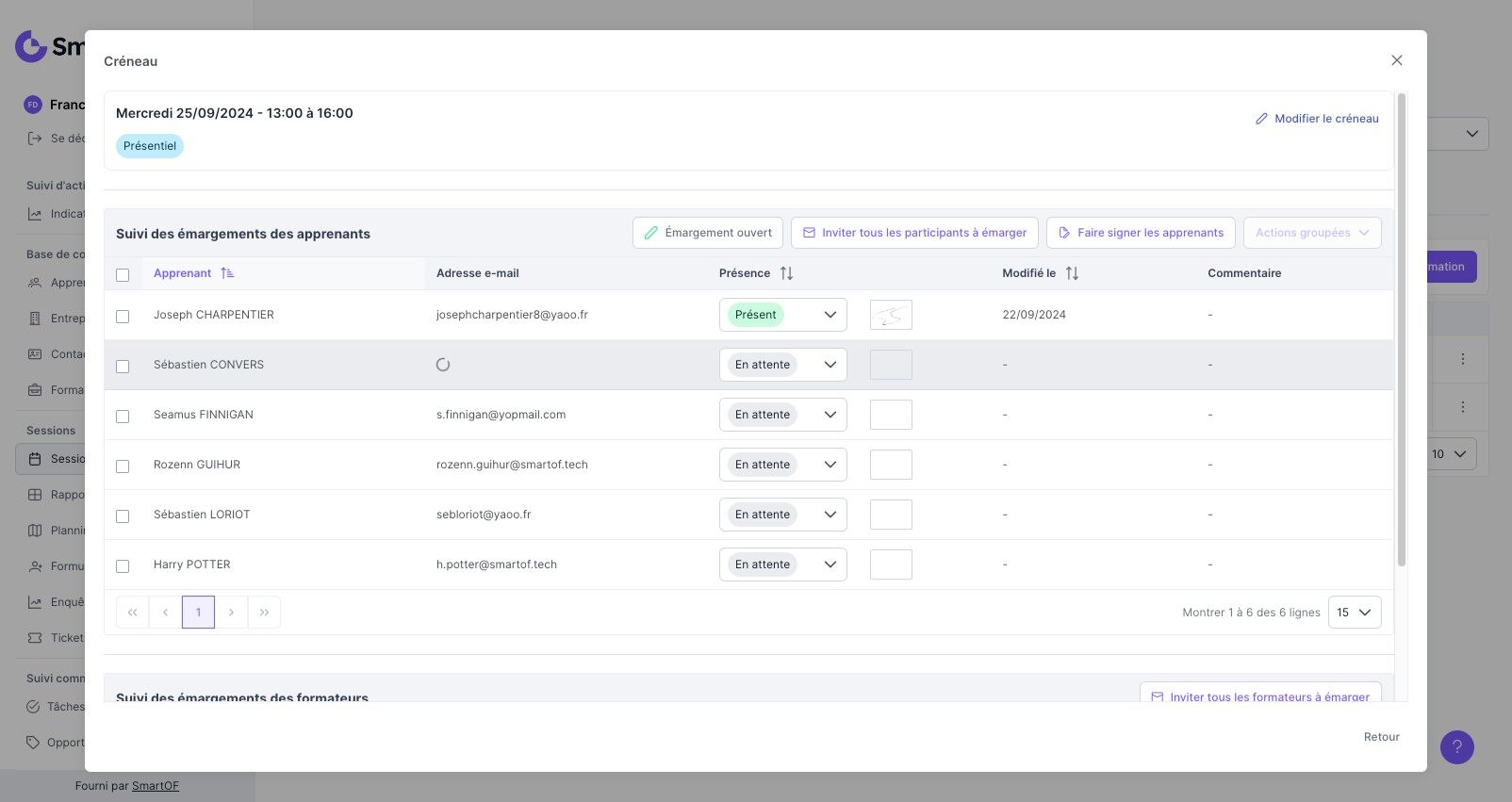Check the Rozenn GUIHUR row checkbox
The image size is (1512, 802).
[x=123, y=466]
